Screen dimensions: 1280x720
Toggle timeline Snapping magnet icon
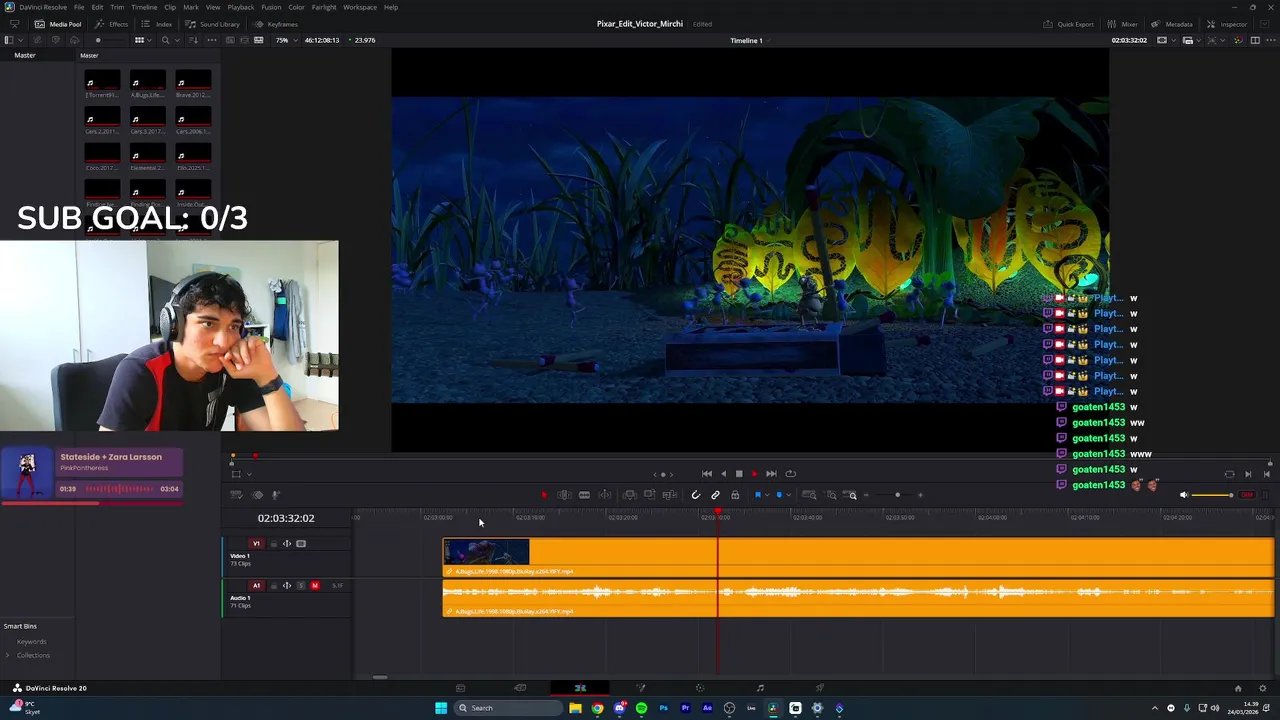(696, 495)
